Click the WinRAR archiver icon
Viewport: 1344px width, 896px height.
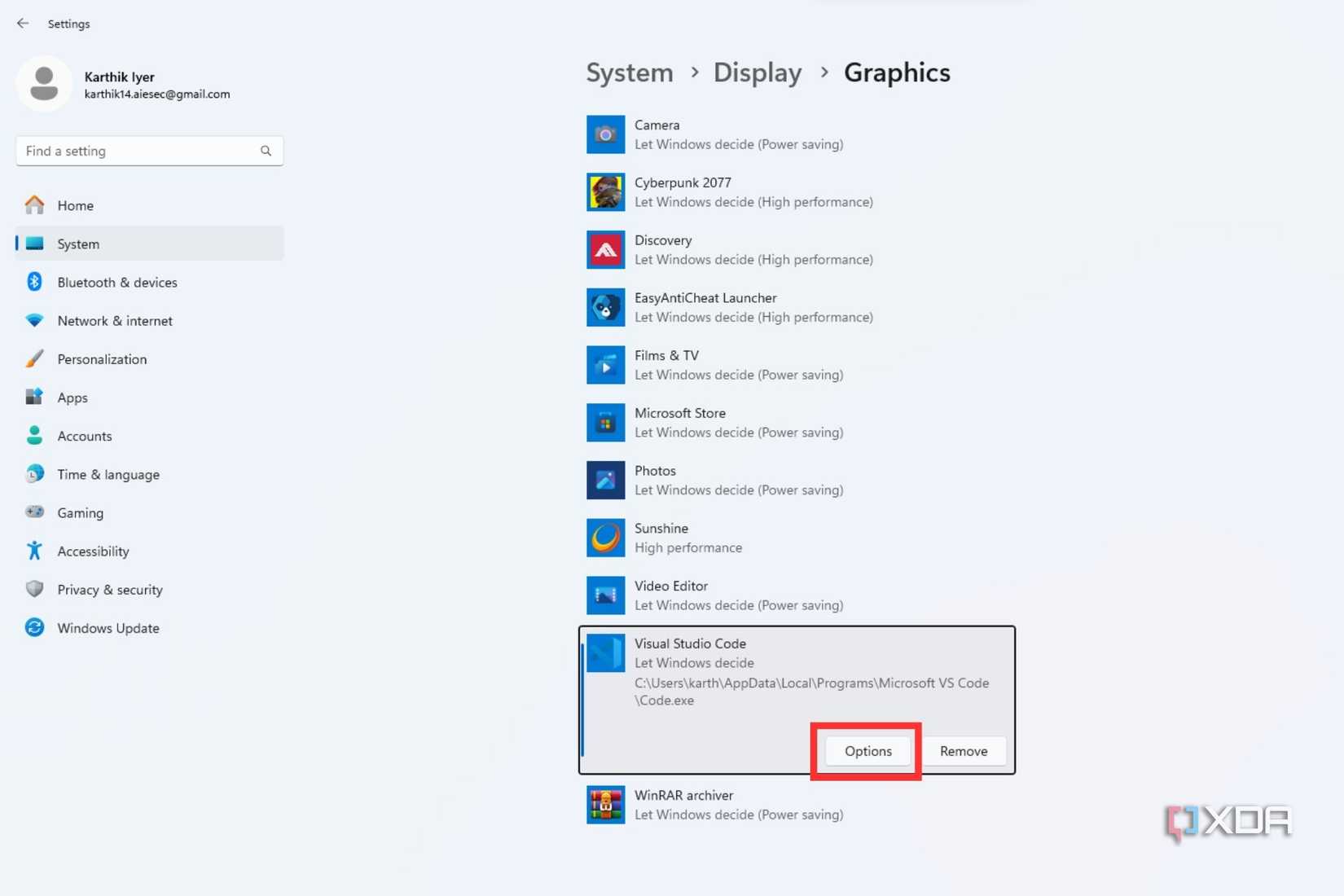point(605,805)
